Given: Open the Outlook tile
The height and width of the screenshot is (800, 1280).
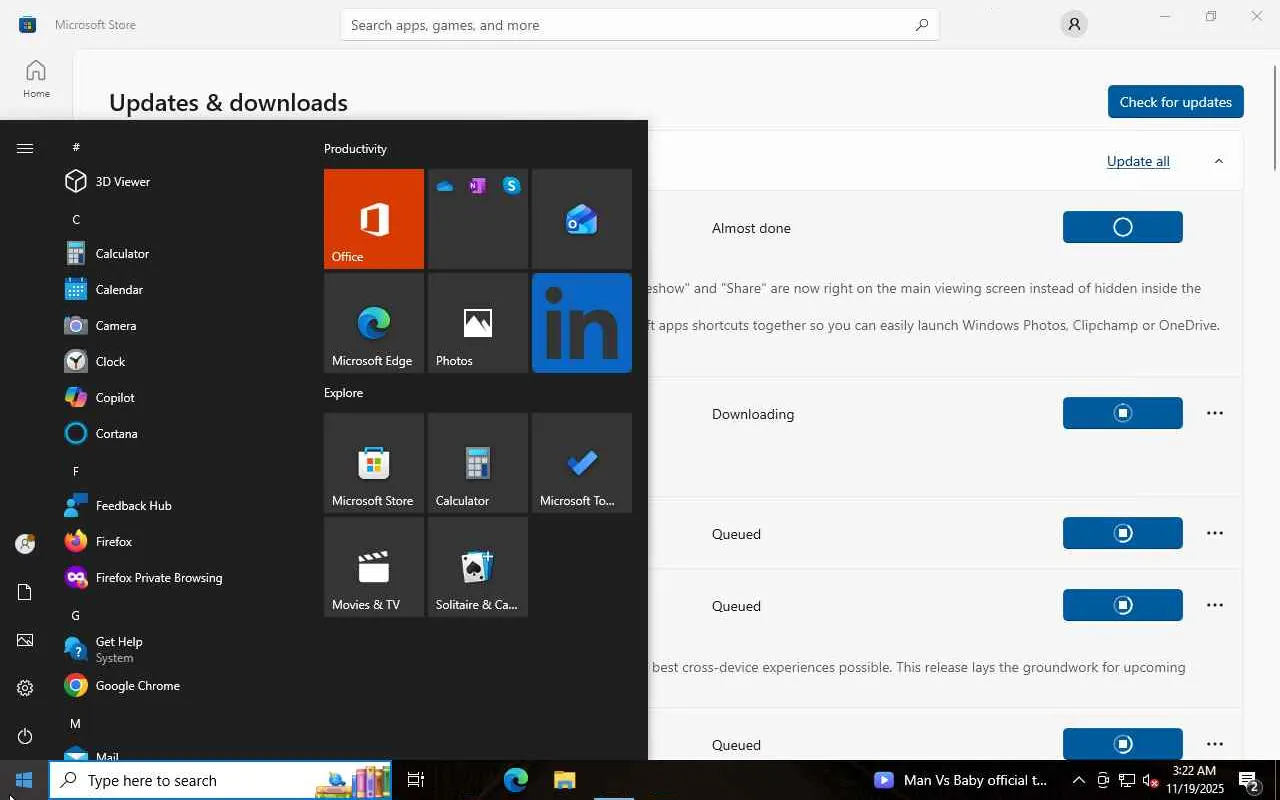Looking at the screenshot, I should [582, 219].
